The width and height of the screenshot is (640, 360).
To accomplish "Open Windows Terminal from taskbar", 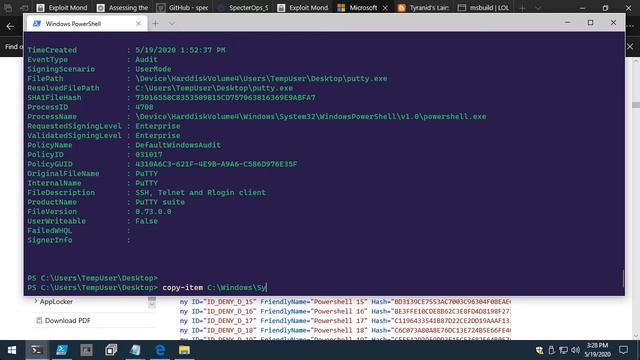I will point(37,350).
